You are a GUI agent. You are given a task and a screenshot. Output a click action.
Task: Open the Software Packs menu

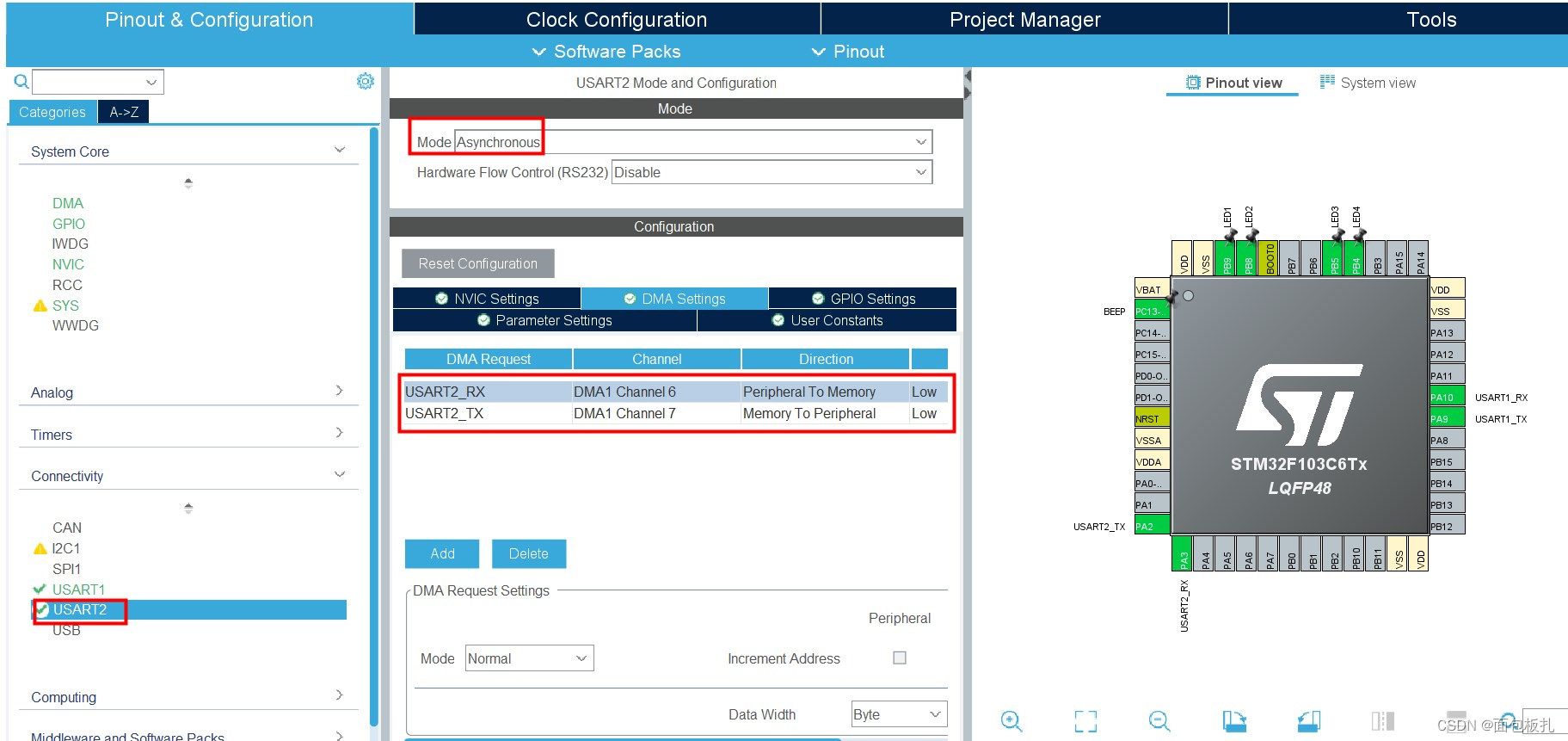click(606, 52)
